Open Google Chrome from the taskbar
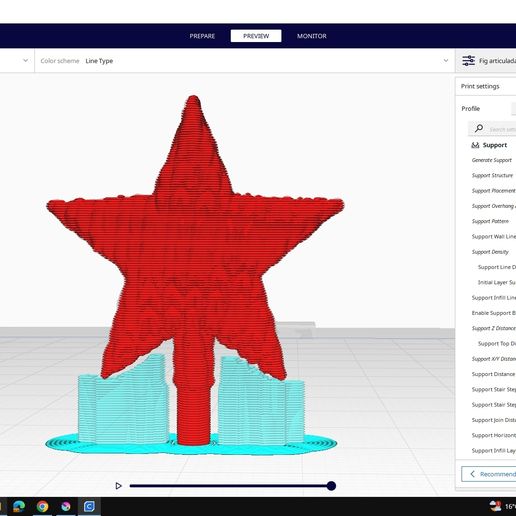Screen dimensions: 516x516 pyautogui.click(x=42, y=506)
